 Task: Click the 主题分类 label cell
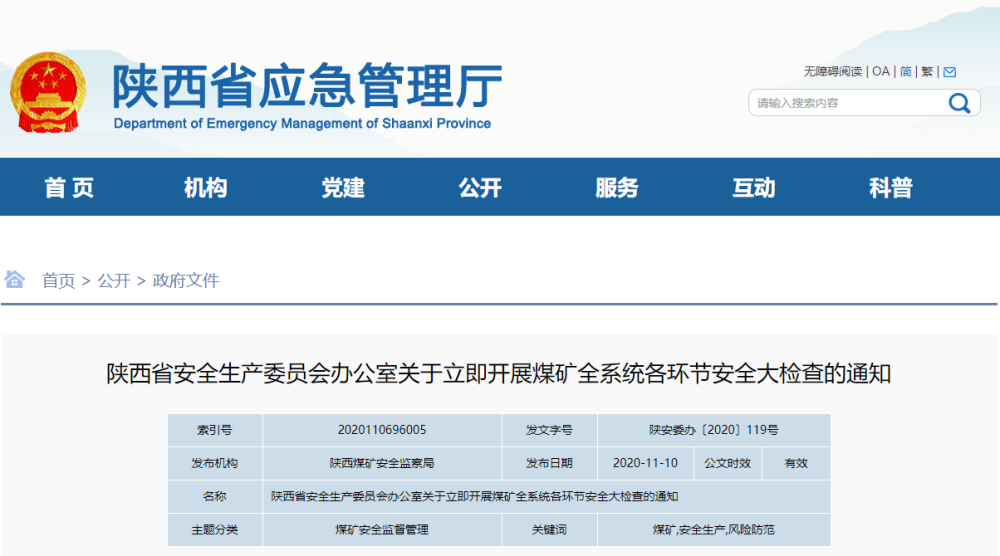(x=215, y=529)
